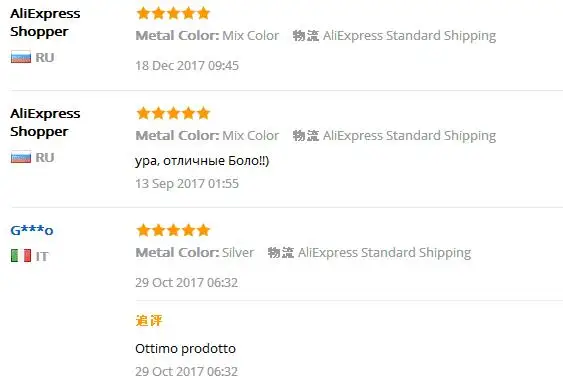Click the five-star rating above ура, отличные Боло
The height and width of the screenshot is (384, 563).
pos(173,113)
